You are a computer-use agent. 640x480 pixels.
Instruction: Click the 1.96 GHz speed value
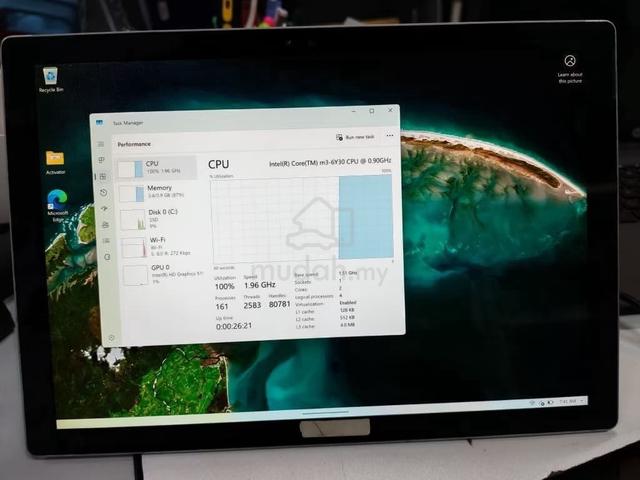coord(260,285)
